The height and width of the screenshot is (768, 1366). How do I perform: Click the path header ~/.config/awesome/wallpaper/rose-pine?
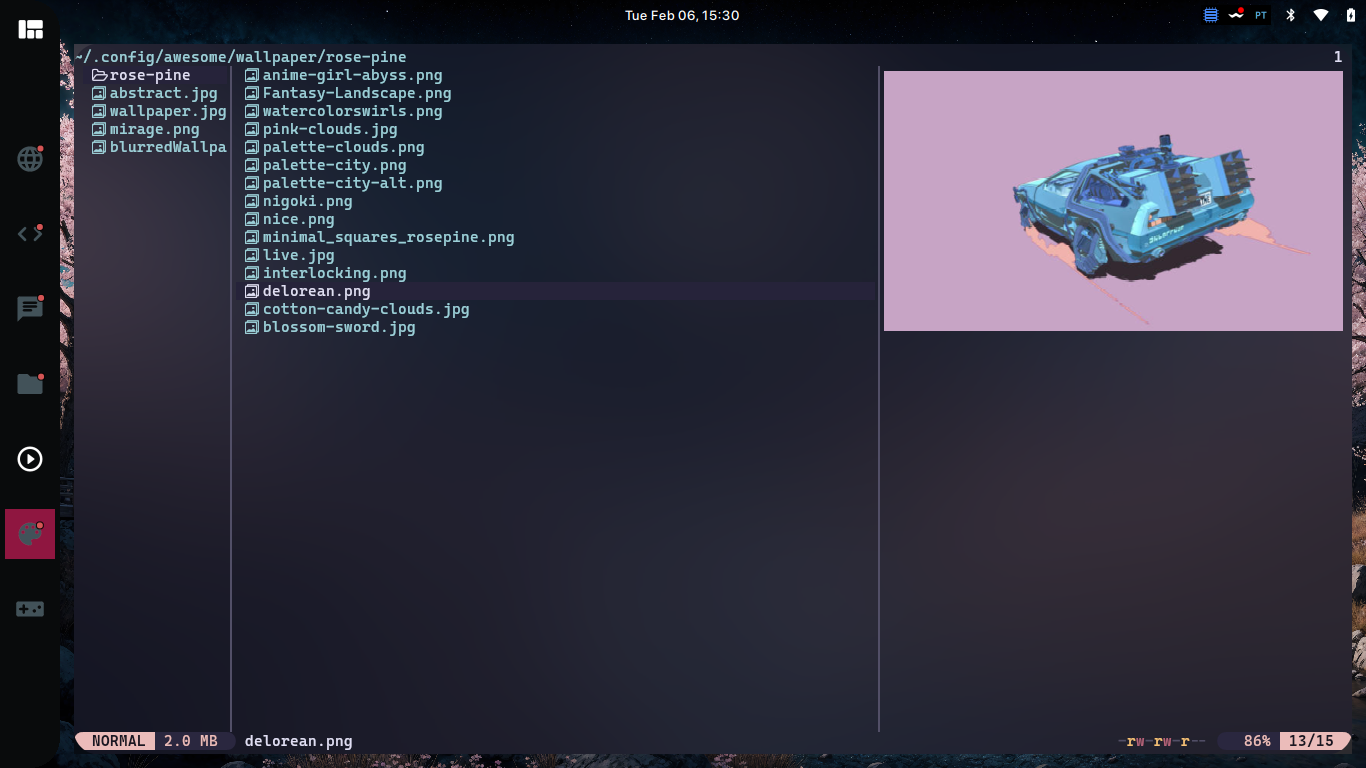click(x=240, y=57)
